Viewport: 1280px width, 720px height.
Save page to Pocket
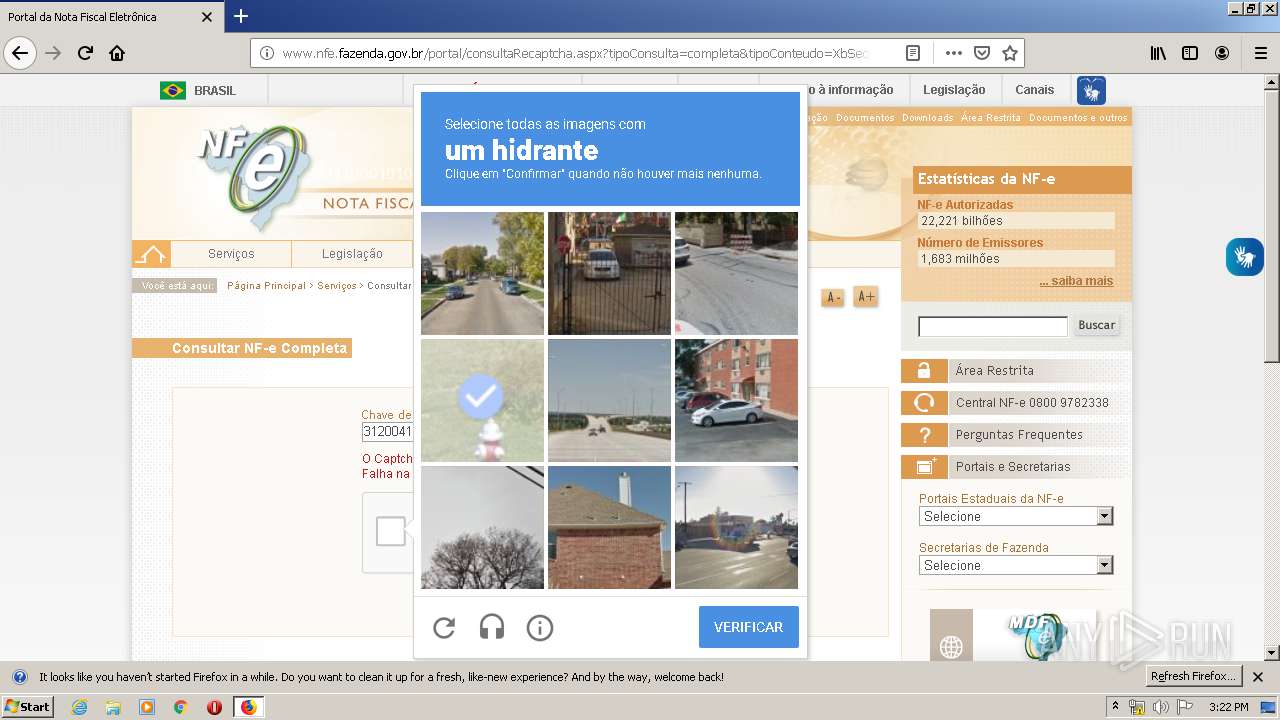point(982,53)
